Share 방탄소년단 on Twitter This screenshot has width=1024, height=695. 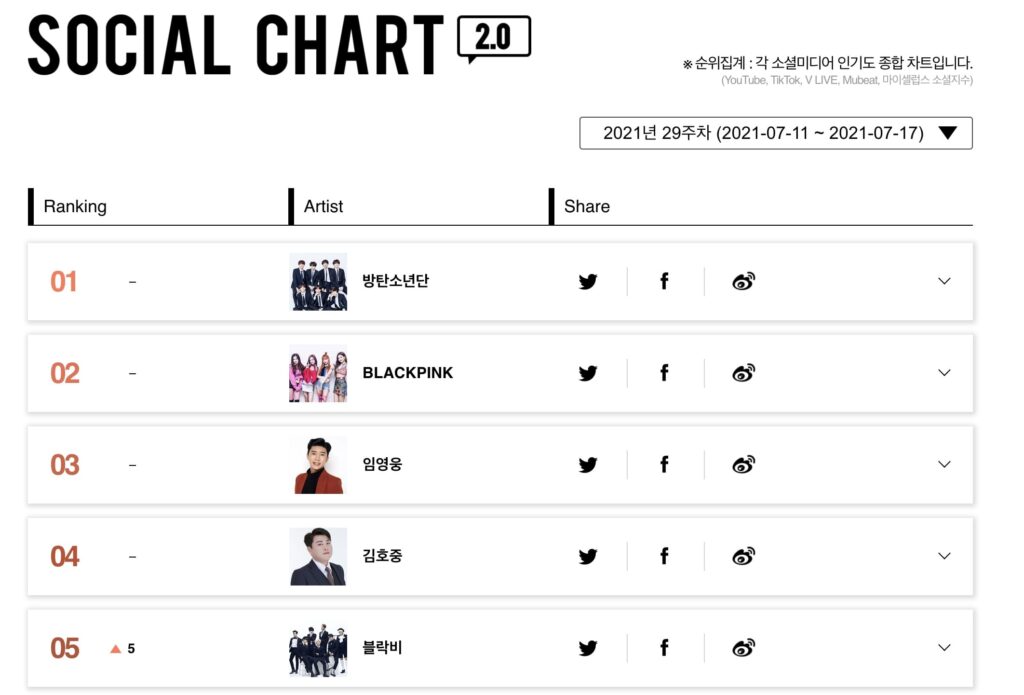point(588,282)
